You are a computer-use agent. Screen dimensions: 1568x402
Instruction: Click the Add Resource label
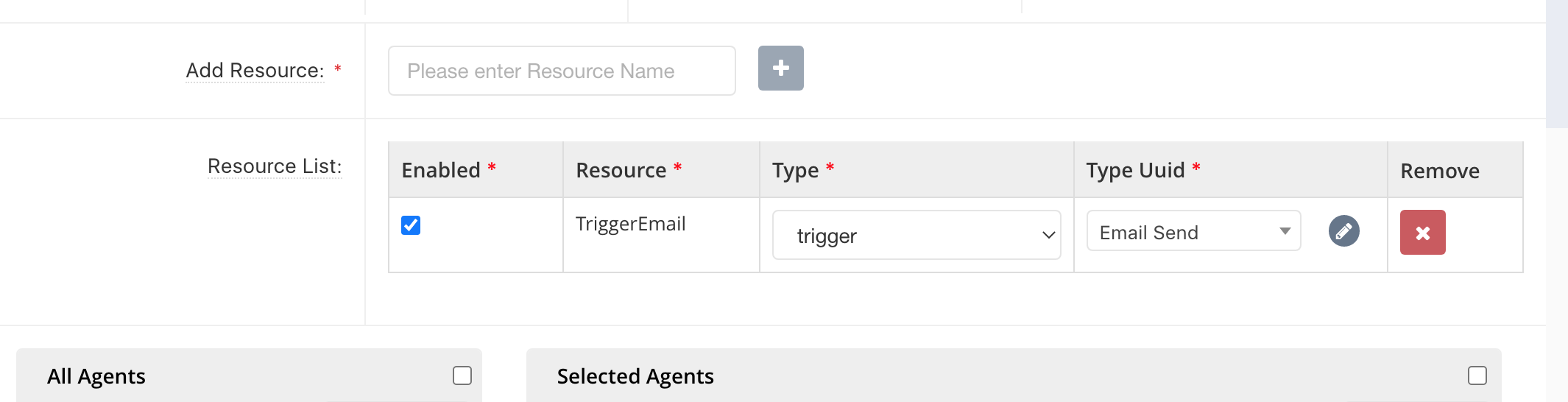pyautogui.click(x=255, y=71)
